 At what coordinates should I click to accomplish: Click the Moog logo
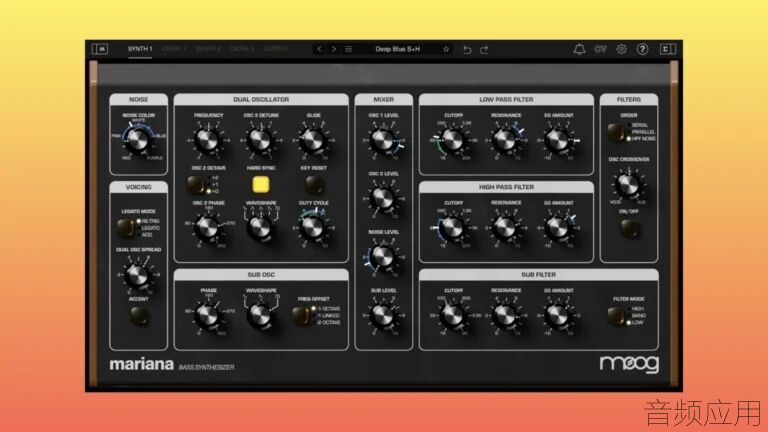[629, 364]
